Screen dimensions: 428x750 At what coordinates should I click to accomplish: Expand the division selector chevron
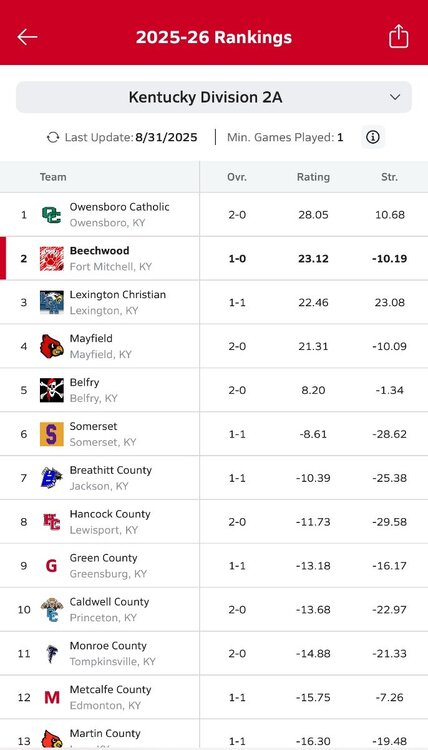click(395, 98)
